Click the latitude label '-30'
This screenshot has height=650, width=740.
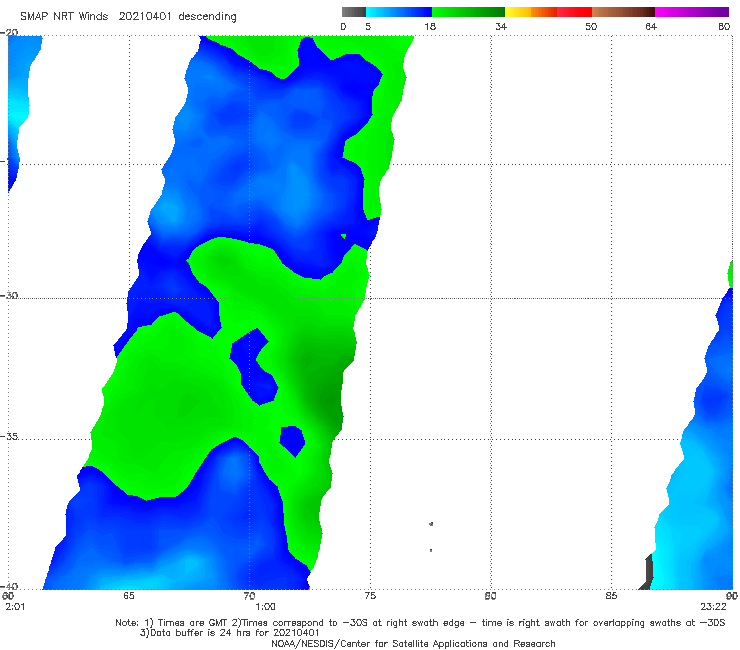pyautogui.click(x=9, y=295)
